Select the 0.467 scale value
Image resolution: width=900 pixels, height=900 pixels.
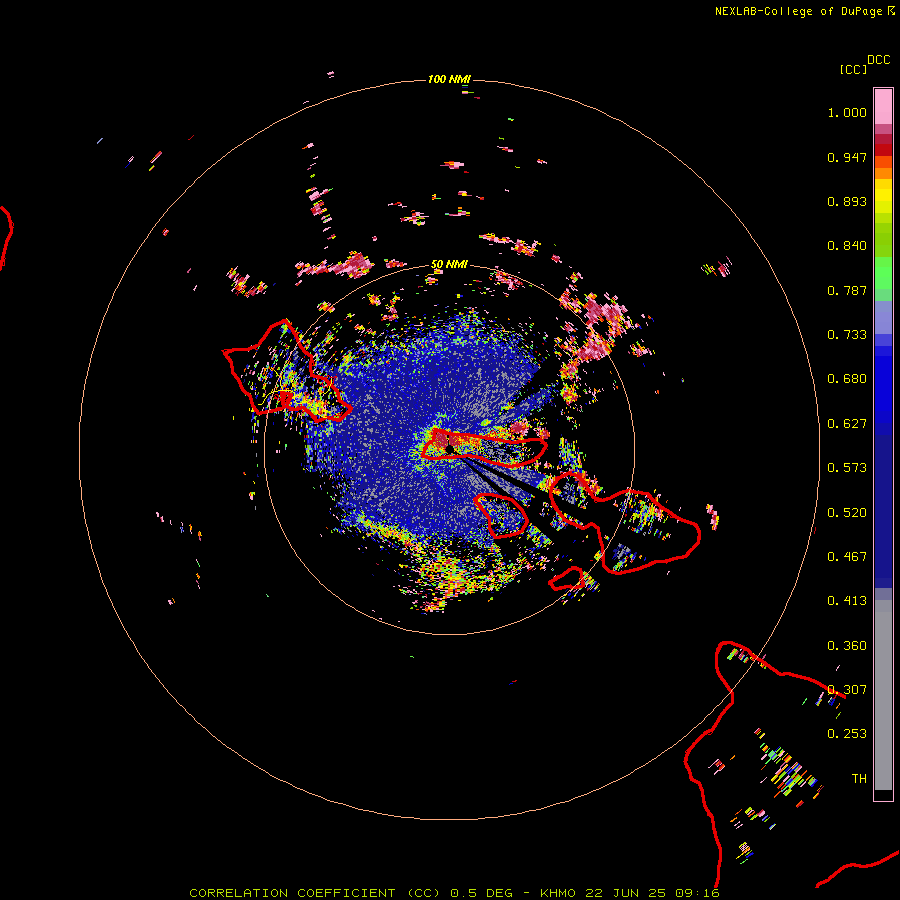coord(847,557)
